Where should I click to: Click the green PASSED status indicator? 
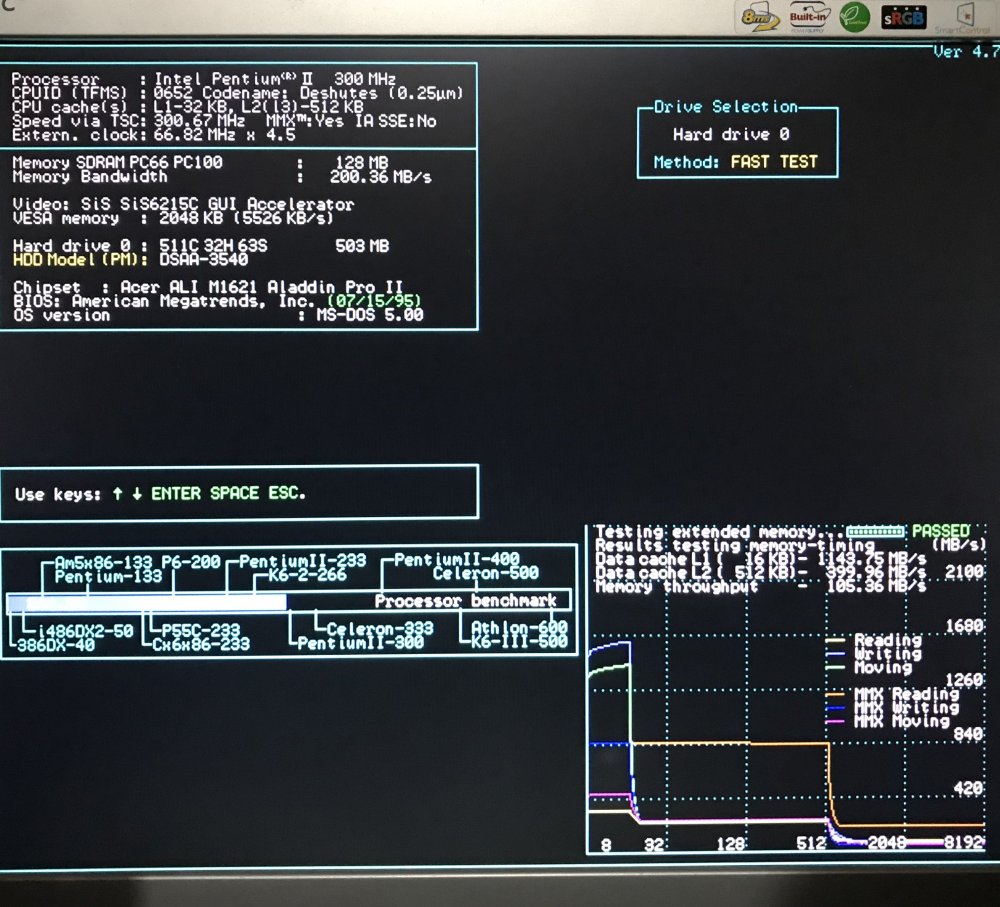(940, 530)
